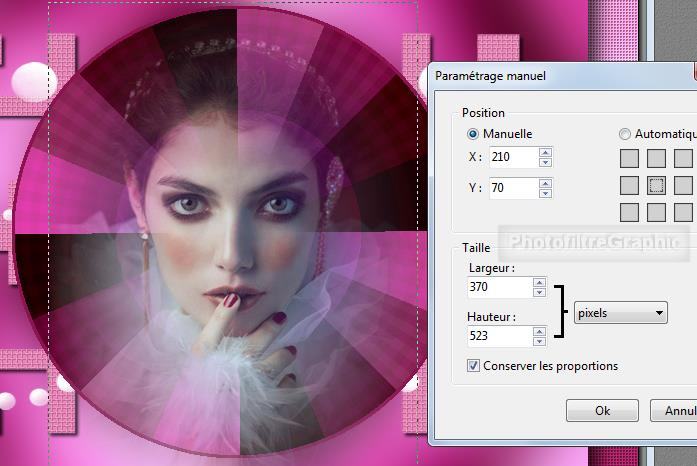Select the top-left position anchor square

630,158
